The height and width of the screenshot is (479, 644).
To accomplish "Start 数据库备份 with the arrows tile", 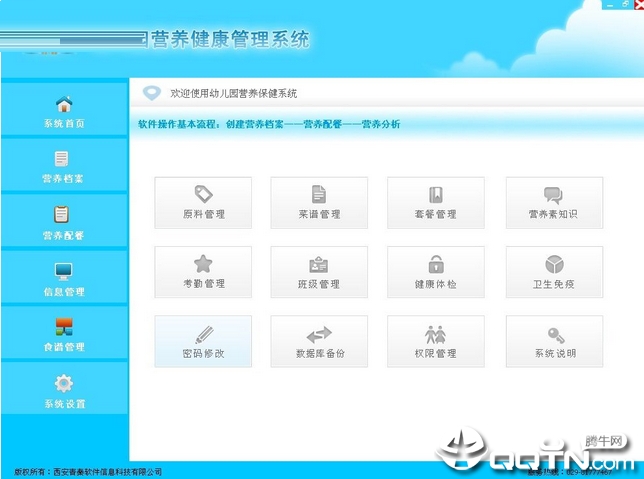I will click(319, 341).
